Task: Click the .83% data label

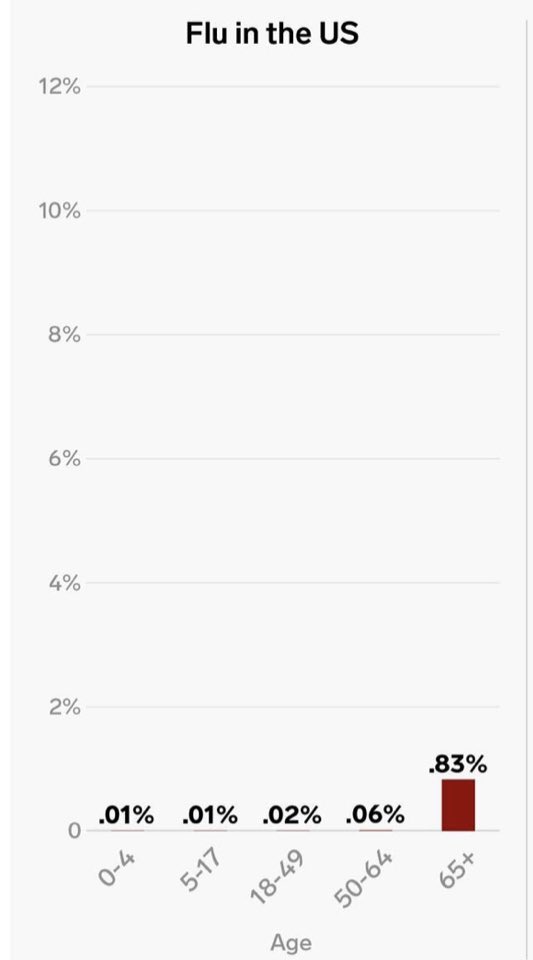Action: click(x=458, y=764)
